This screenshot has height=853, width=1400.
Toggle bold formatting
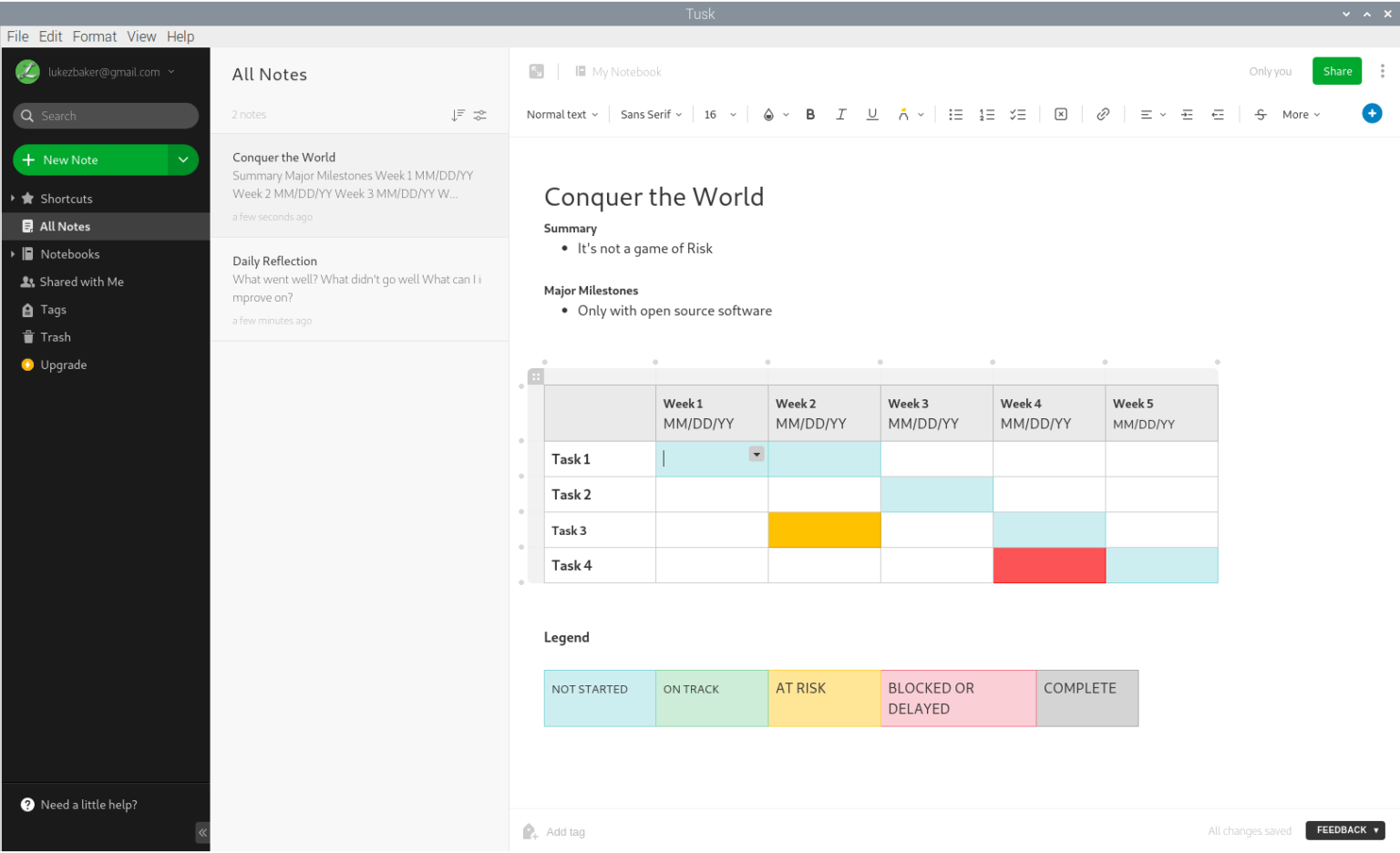810,115
